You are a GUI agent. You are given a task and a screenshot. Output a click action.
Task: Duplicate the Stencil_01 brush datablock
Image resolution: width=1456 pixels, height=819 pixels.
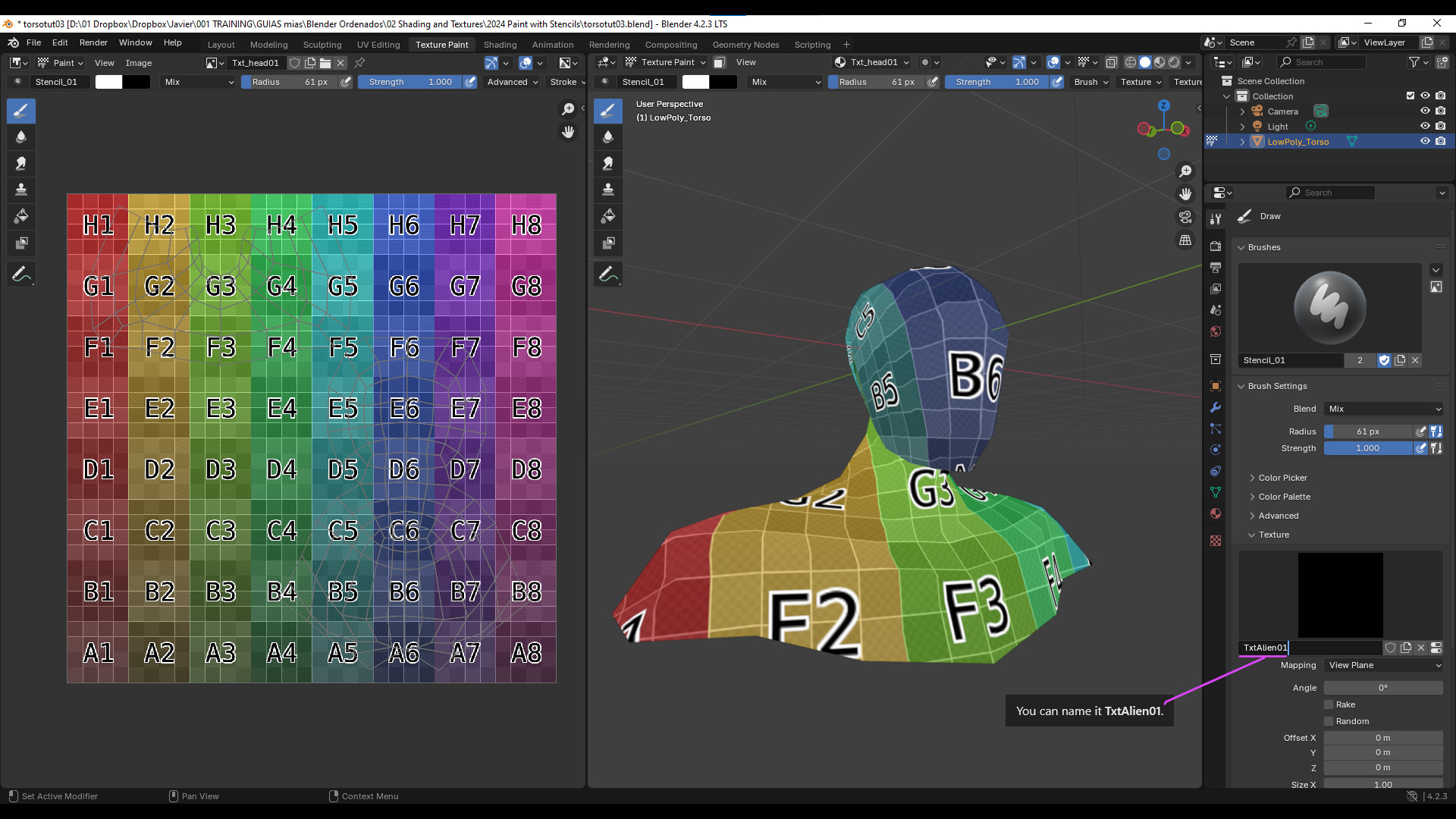1400,360
